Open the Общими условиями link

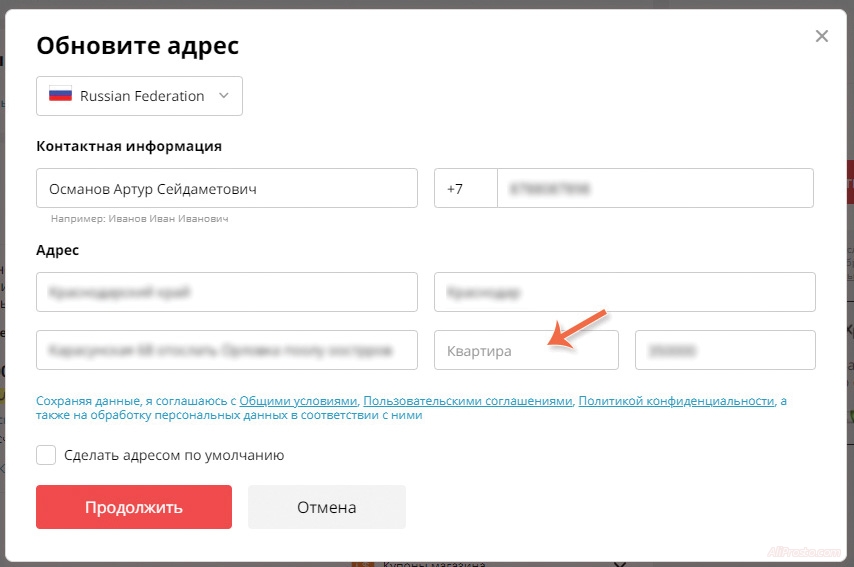pyautogui.click(x=298, y=401)
